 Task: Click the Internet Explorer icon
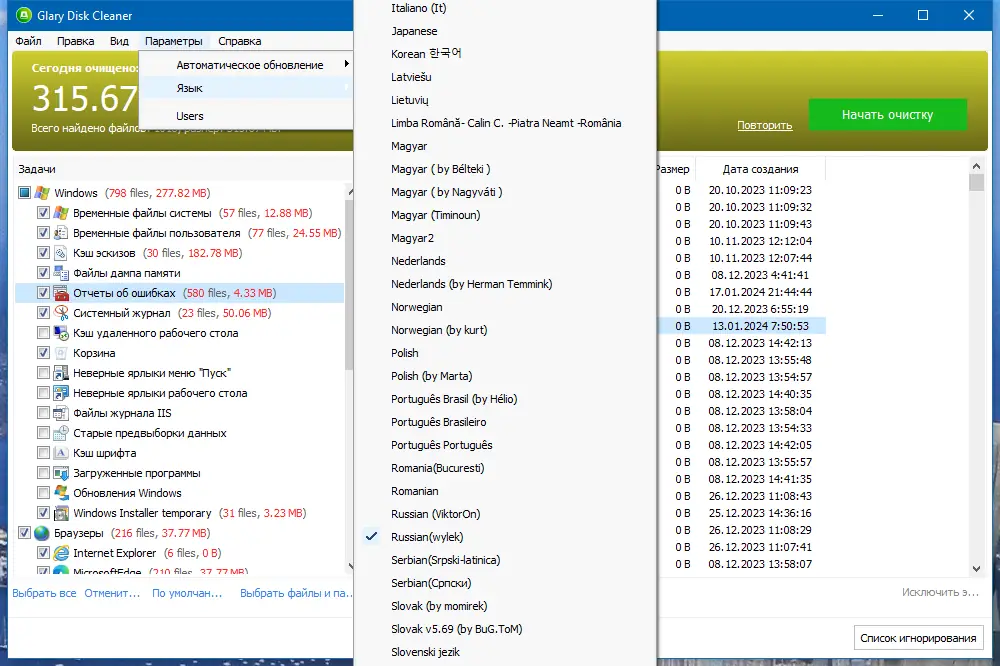coord(61,553)
